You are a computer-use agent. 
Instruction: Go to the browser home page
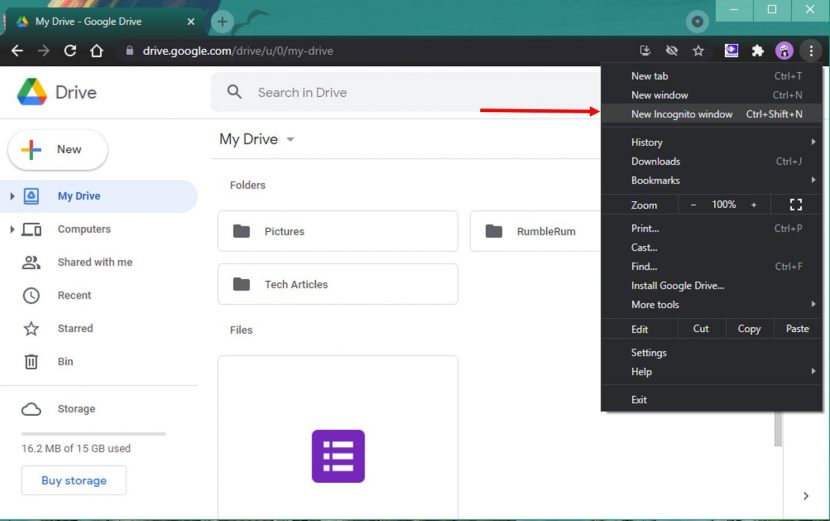point(96,51)
